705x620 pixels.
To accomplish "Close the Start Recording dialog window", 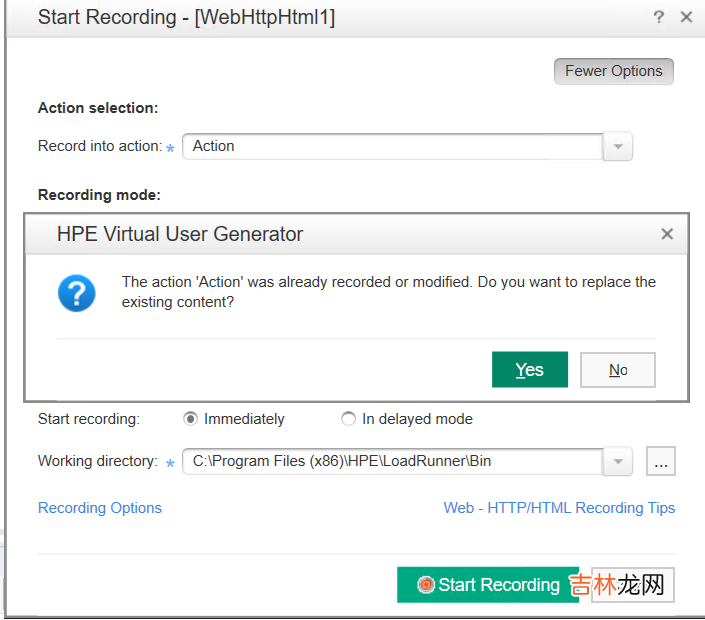I will point(686,17).
